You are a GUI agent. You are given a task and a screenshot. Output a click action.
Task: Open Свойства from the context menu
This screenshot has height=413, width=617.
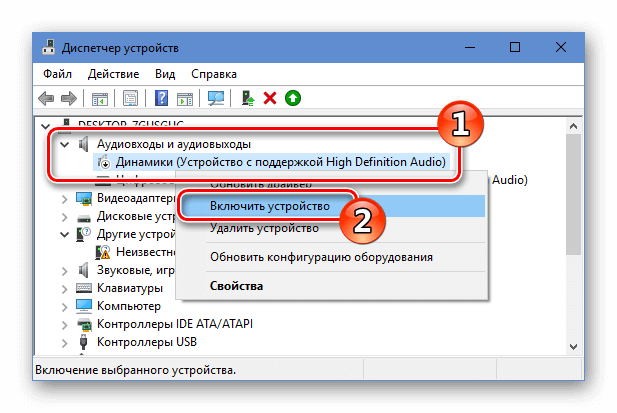(x=332, y=286)
